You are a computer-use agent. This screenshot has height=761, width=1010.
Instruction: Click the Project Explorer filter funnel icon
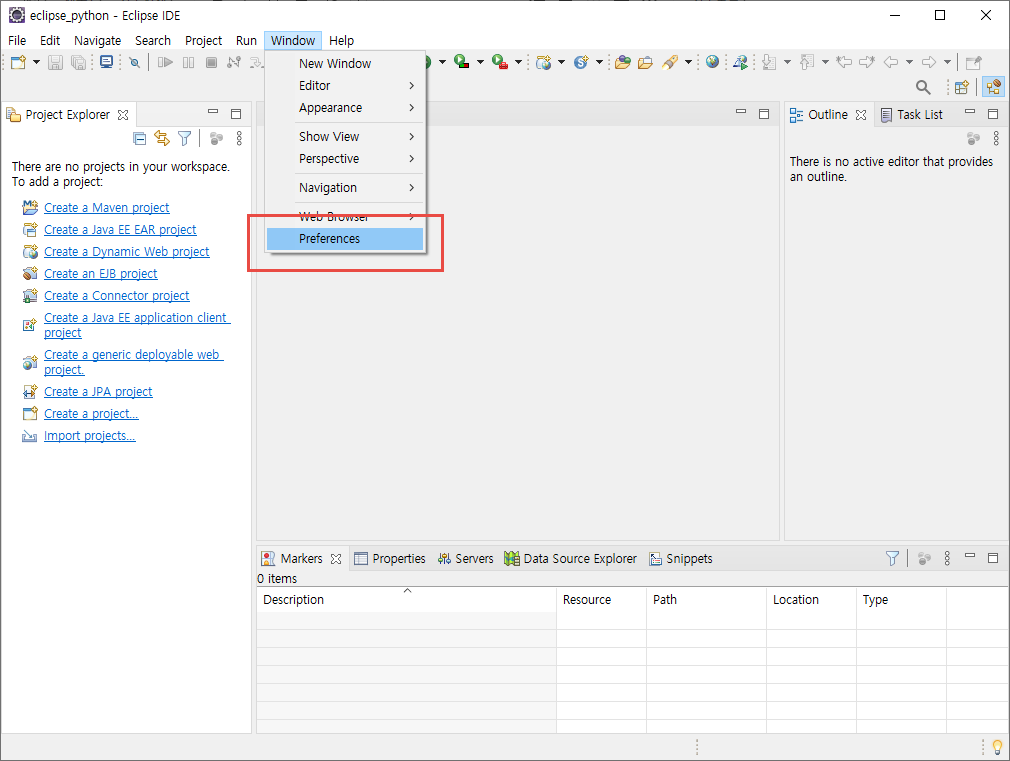[185, 138]
